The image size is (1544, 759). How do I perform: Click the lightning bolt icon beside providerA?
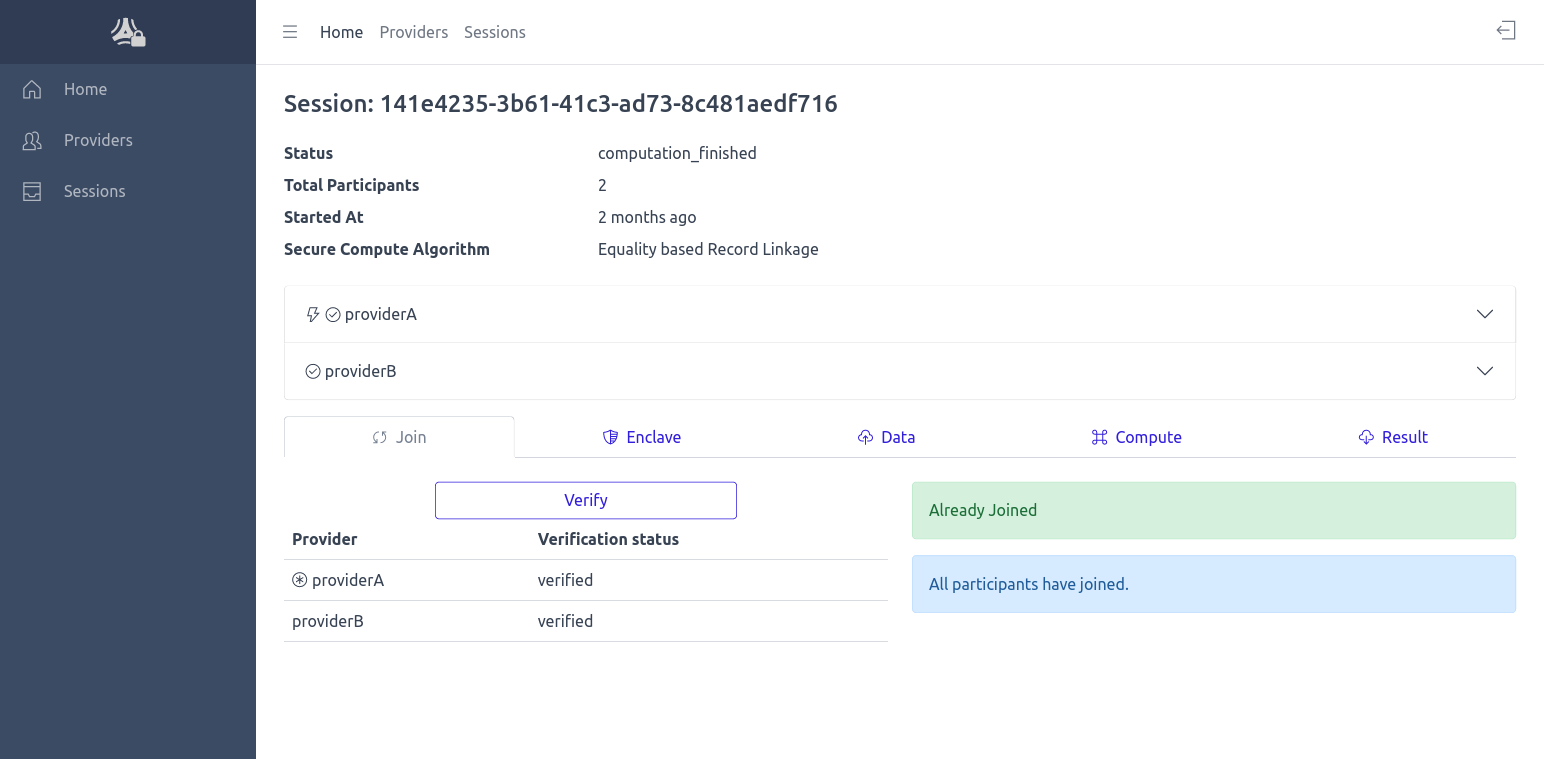313,313
